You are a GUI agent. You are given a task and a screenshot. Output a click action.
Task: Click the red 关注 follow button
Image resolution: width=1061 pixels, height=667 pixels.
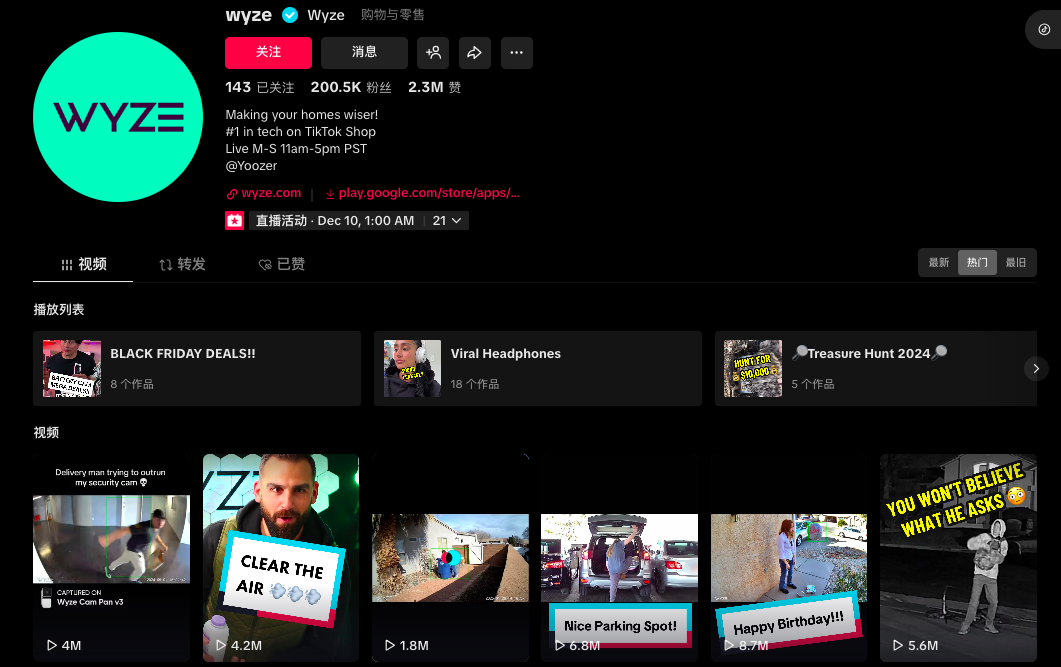(268, 52)
